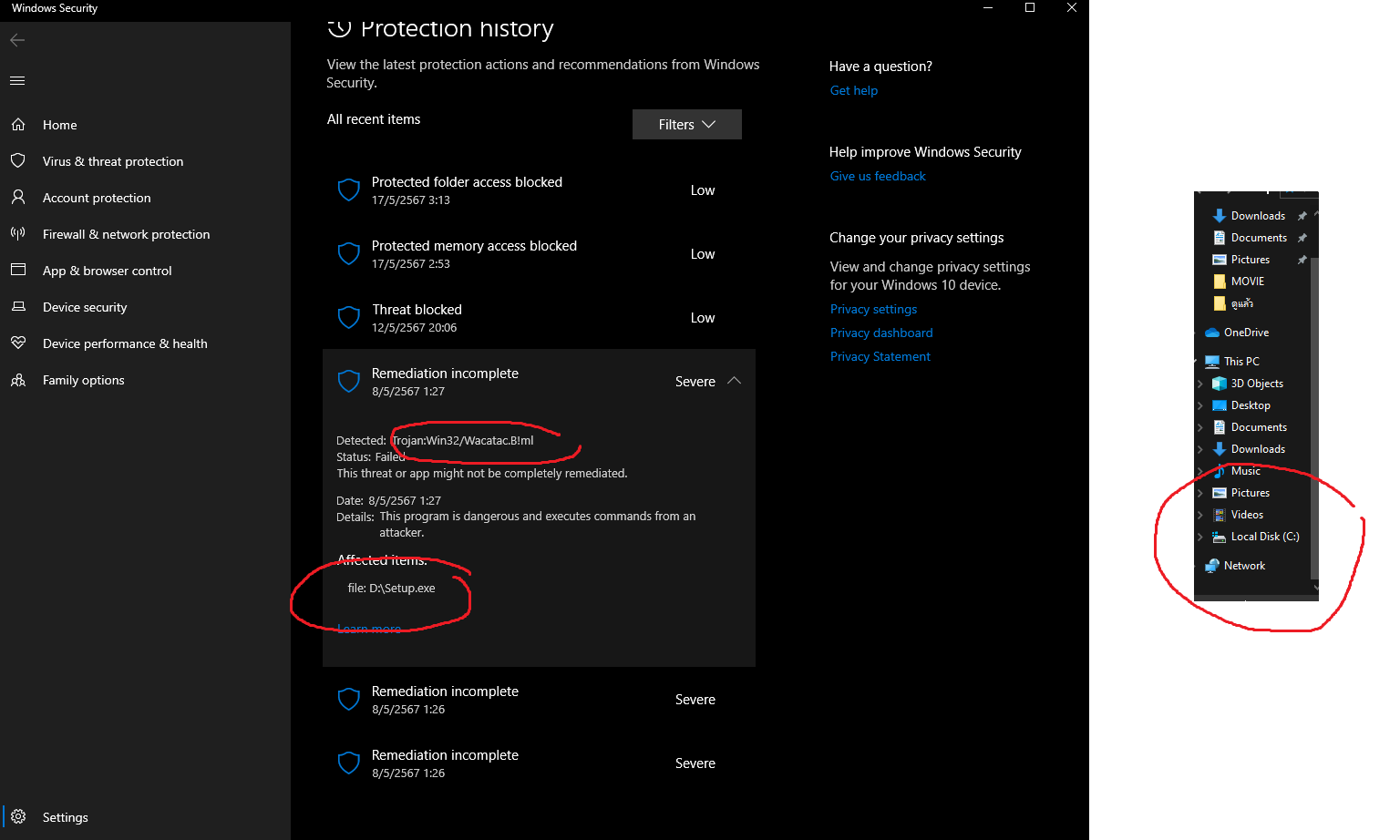Click the Privacy dashboard link
Screen dimensions: 1400x840
(x=880, y=333)
